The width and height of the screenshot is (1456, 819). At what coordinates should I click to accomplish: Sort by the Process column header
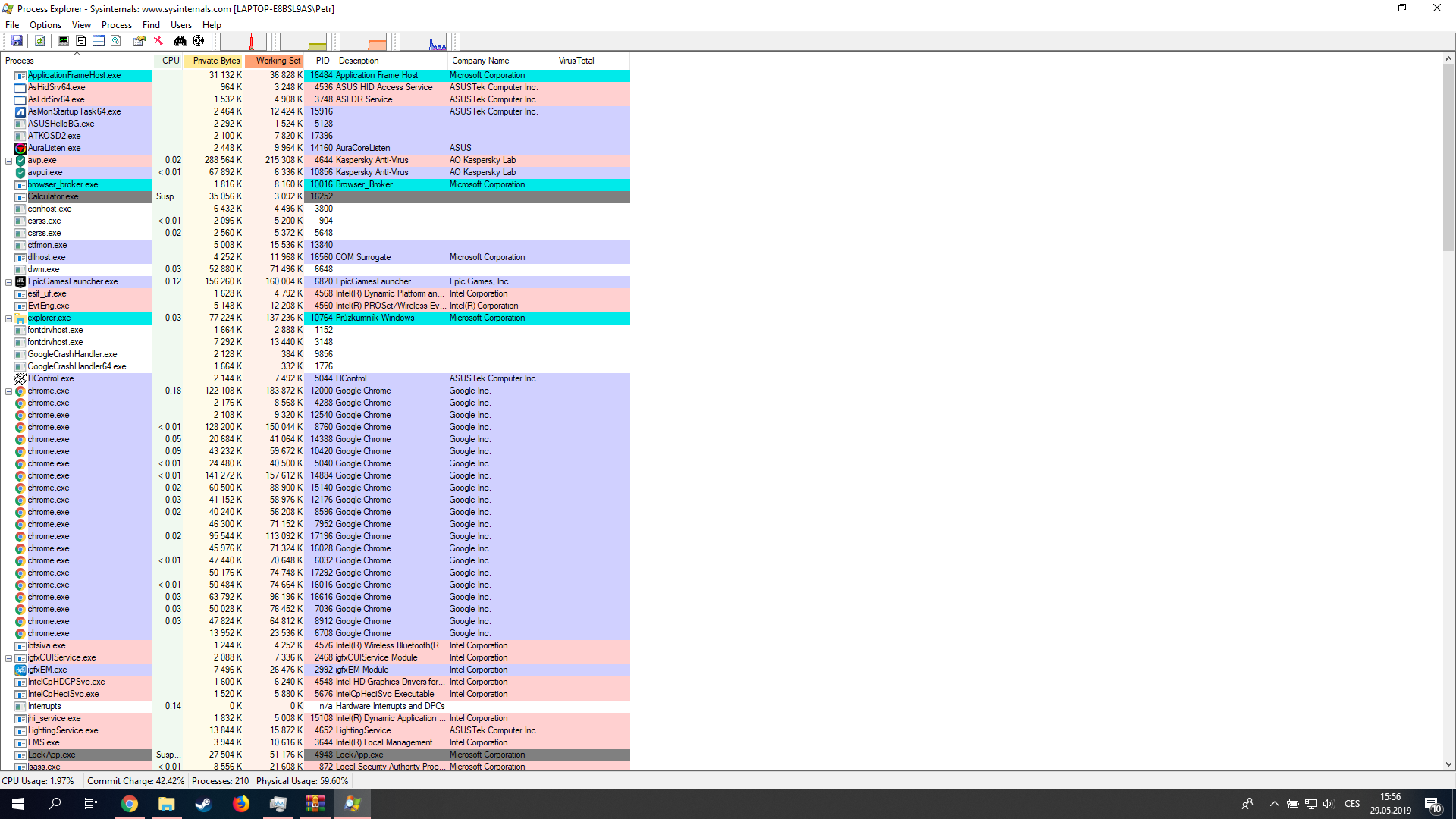pos(77,61)
